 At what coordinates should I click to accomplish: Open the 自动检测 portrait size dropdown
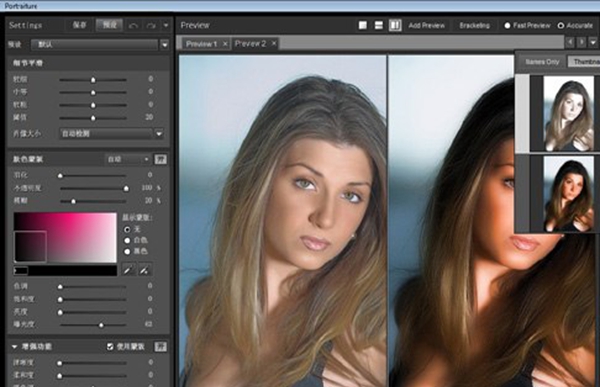point(159,134)
